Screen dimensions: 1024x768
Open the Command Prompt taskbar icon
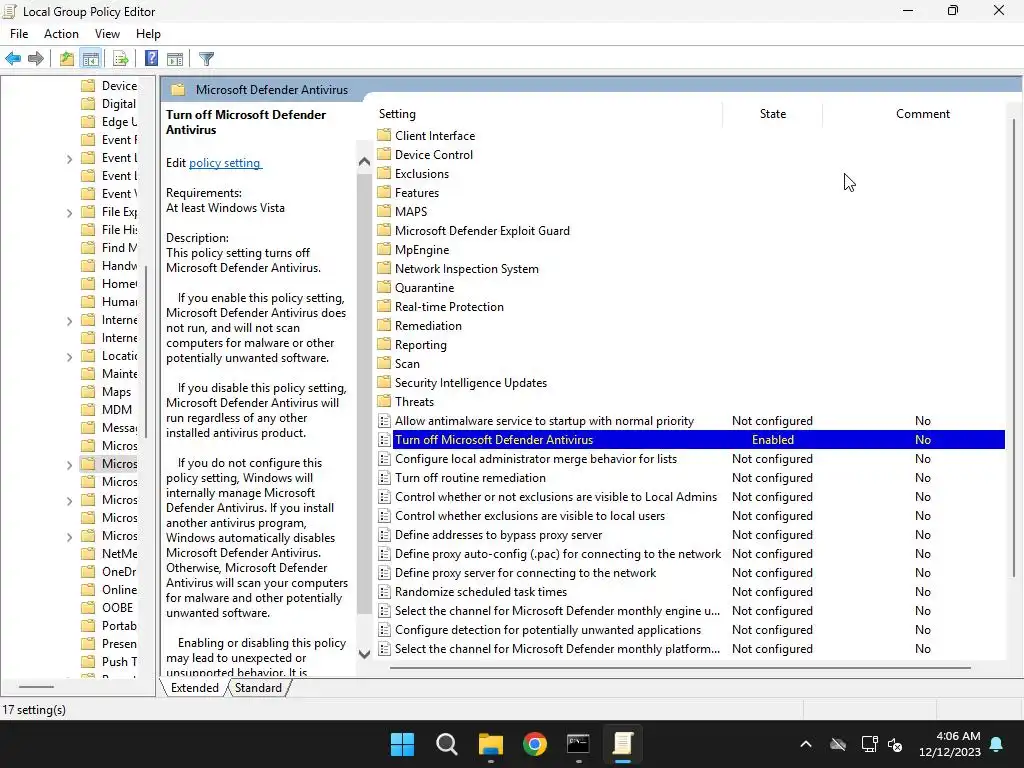tap(579, 744)
